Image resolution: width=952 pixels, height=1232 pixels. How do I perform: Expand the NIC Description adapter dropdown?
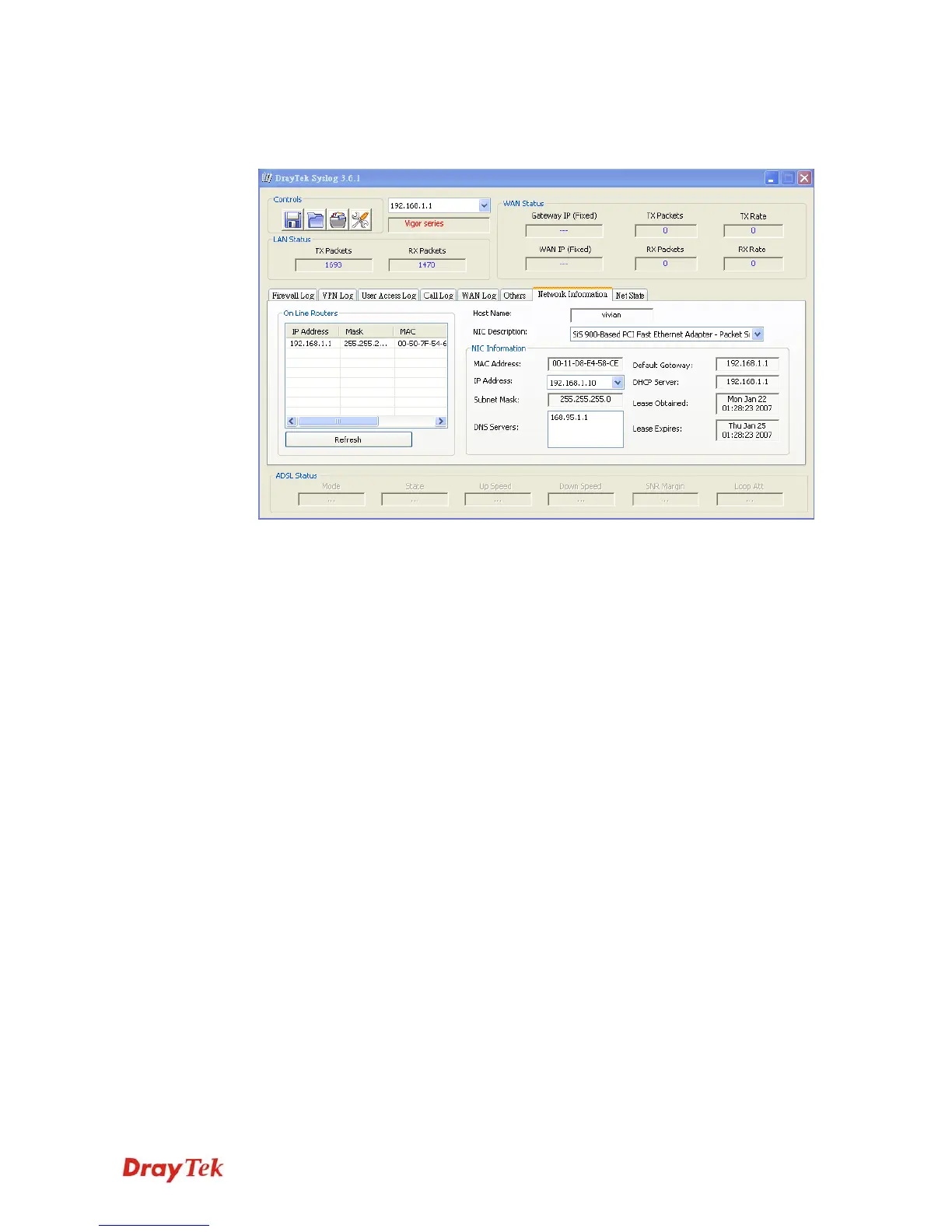758,334
